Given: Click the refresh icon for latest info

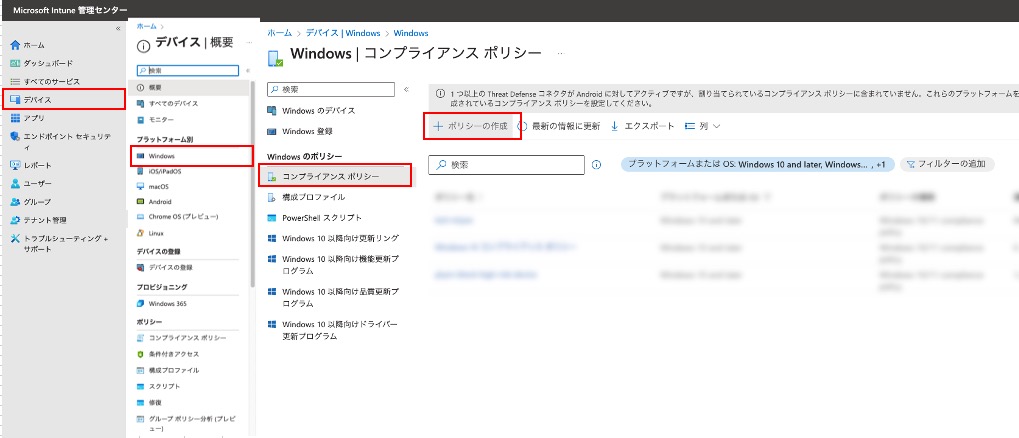Looking at the screenshot, I should click(x=521, y=126).
